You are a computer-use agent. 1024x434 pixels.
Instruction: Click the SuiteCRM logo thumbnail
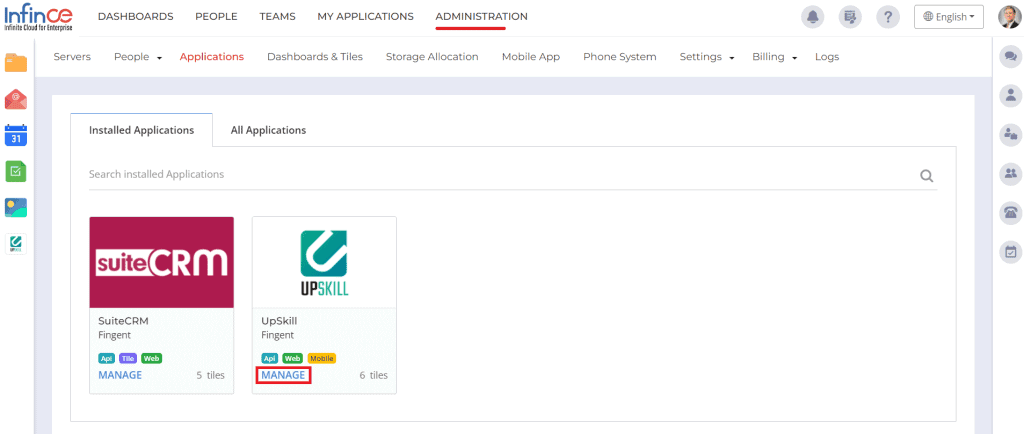(x=161, y=262)
